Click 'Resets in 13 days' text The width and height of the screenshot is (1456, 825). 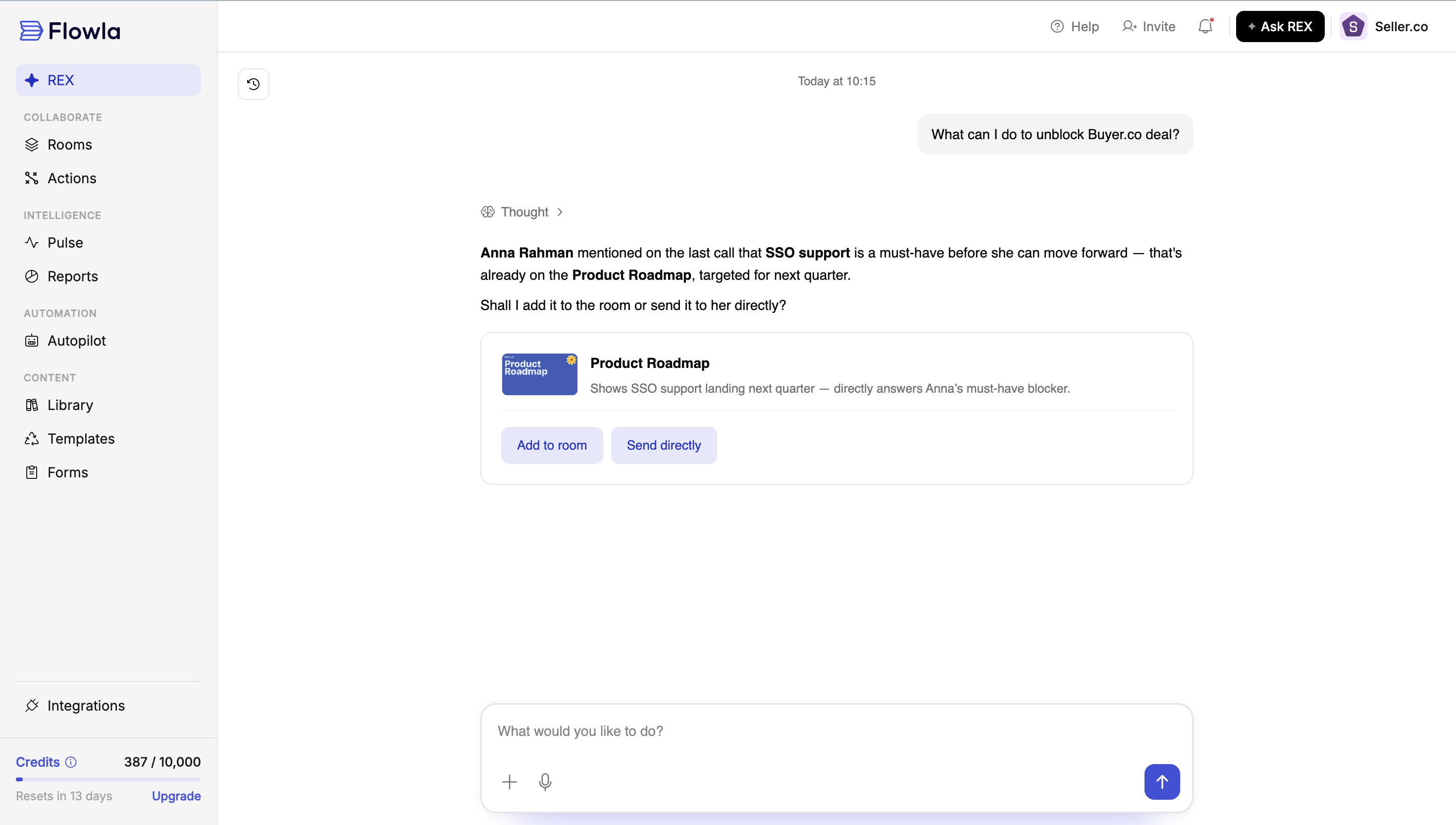point(64,796)
